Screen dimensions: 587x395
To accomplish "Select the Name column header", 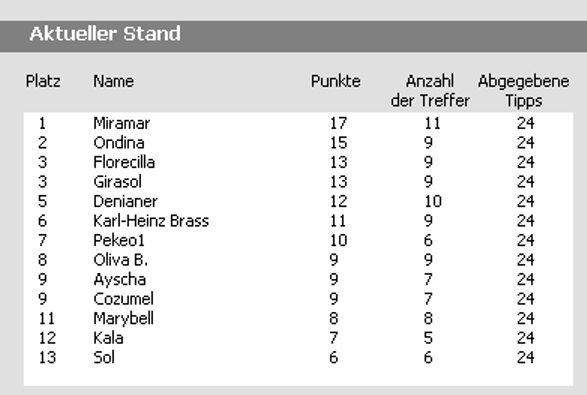I will click(x=113, y=81).
